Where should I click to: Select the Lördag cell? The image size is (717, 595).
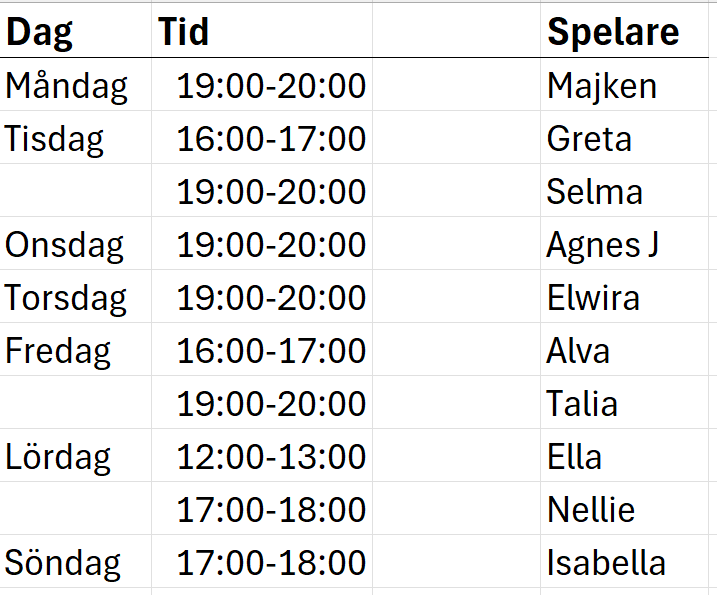(x=58, y=457)
